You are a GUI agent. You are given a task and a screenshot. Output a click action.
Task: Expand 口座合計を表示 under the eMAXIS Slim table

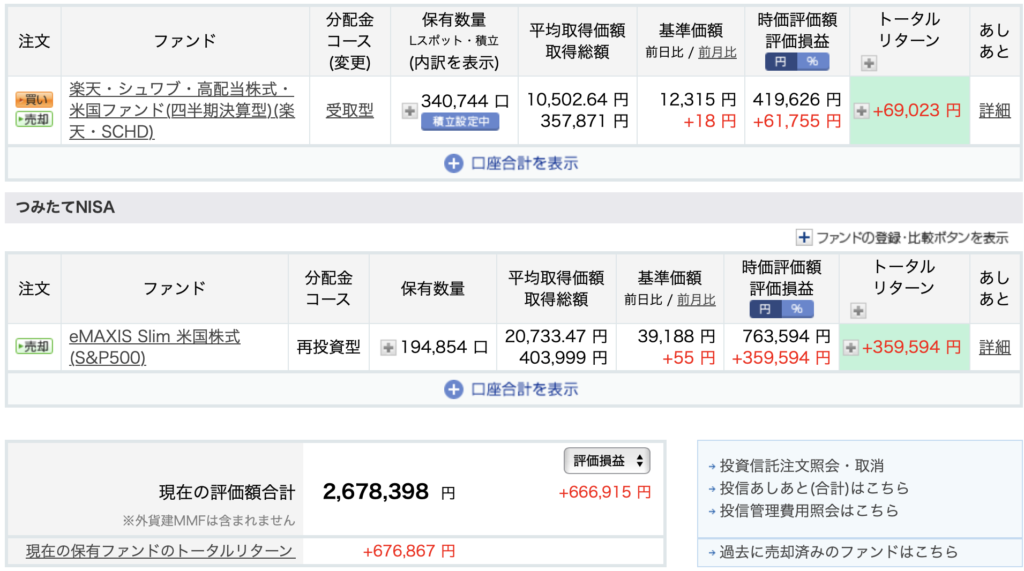point(511,389)
